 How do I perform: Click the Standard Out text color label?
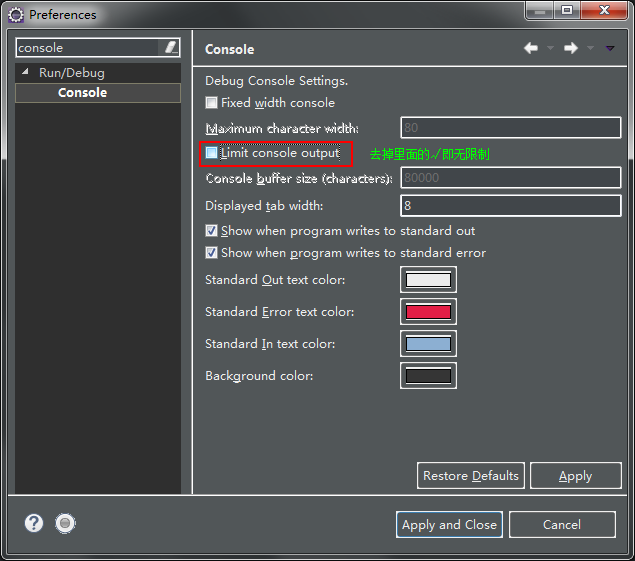[x=275, y=280]
